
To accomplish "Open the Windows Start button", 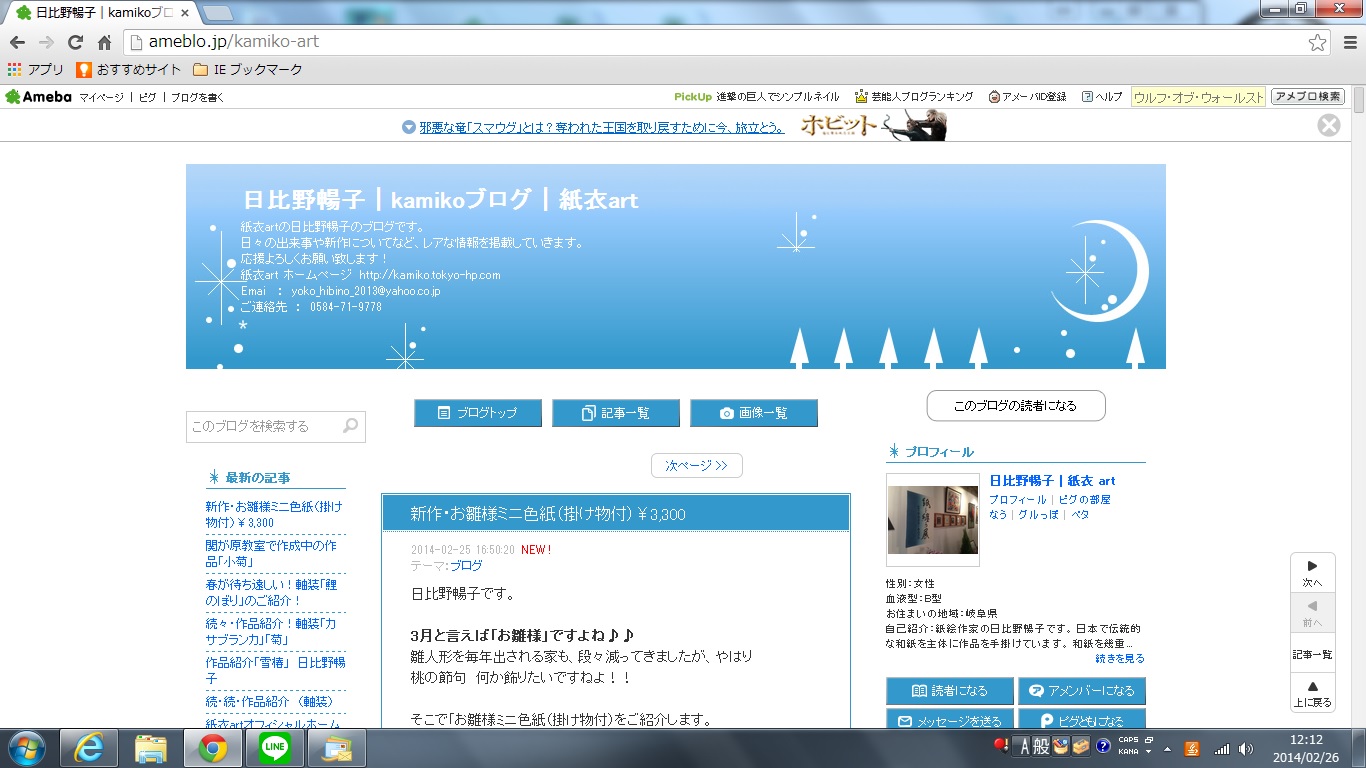I will pos(26,748).
